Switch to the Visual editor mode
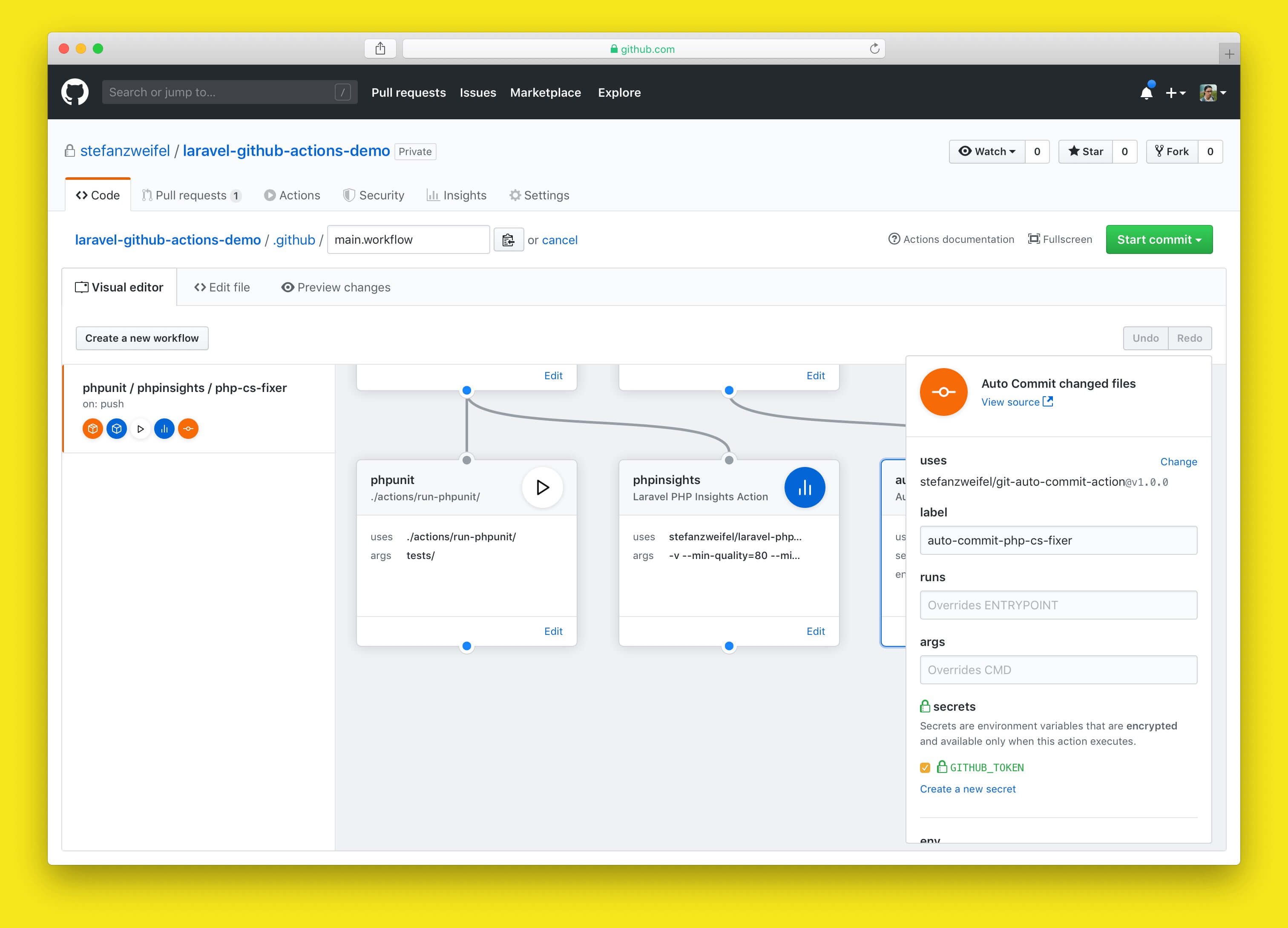Viewport: 1288px width, 928px height. pos(119,287)
